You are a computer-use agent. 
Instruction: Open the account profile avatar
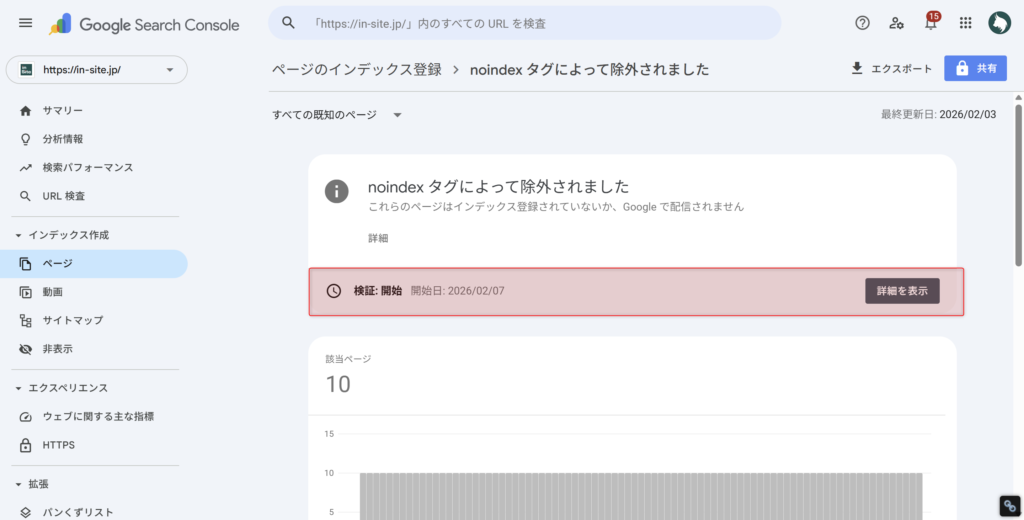pos(999,23)
